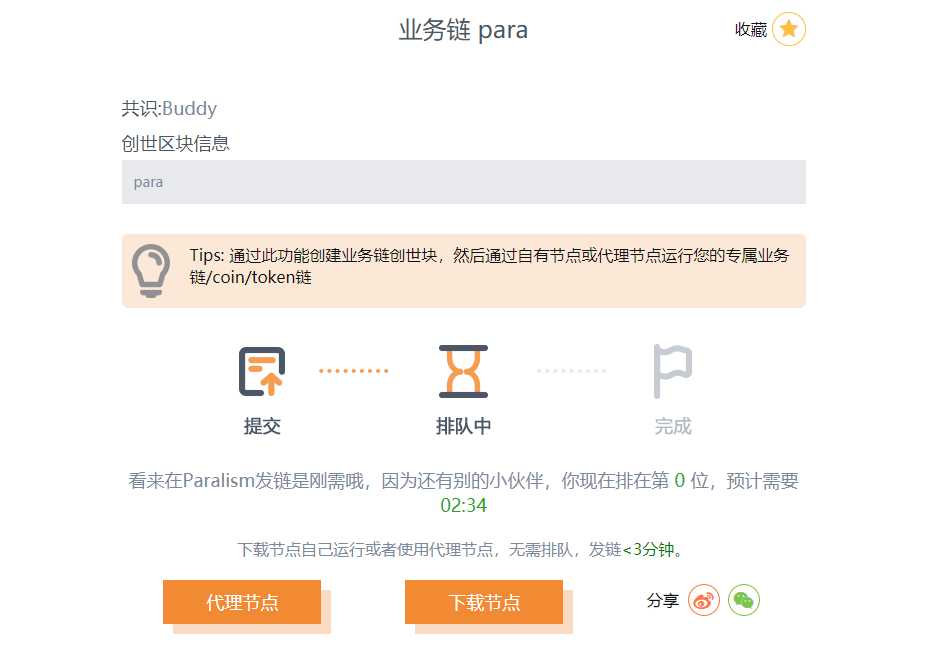Click the 代理节点 button
The width and height of the screenshot is (931, 667).
[242, 602]
